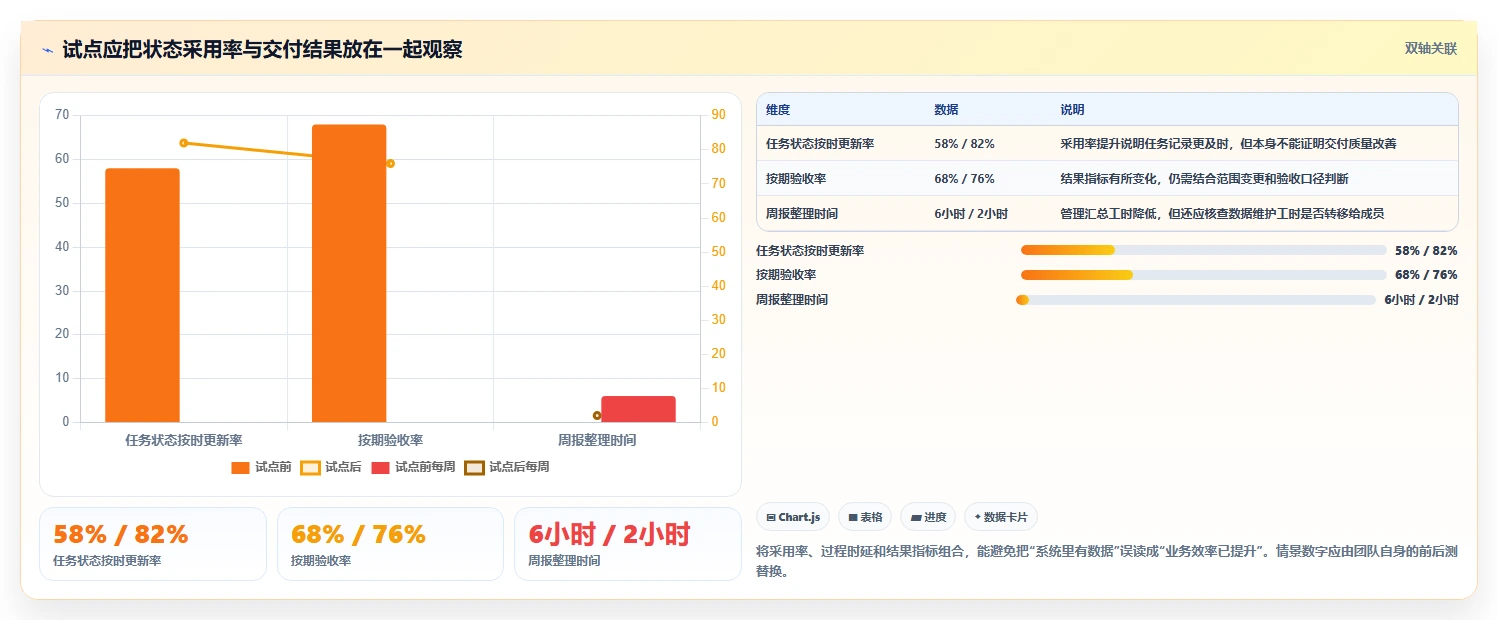Image resolution: width=1498 pixels, height=620 pixels.
Task: Click the 68% / 76% data card
Action: [390, 544]
